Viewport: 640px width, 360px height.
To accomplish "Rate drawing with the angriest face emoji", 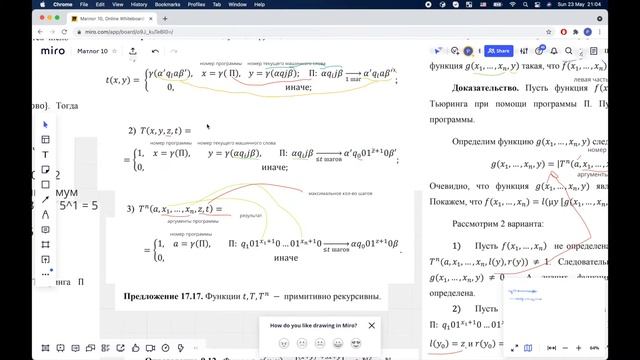I will 284,343.
